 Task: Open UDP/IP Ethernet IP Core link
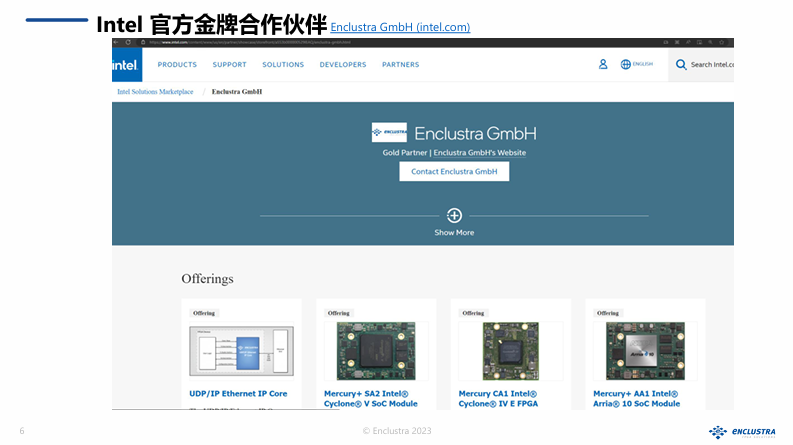238,393
